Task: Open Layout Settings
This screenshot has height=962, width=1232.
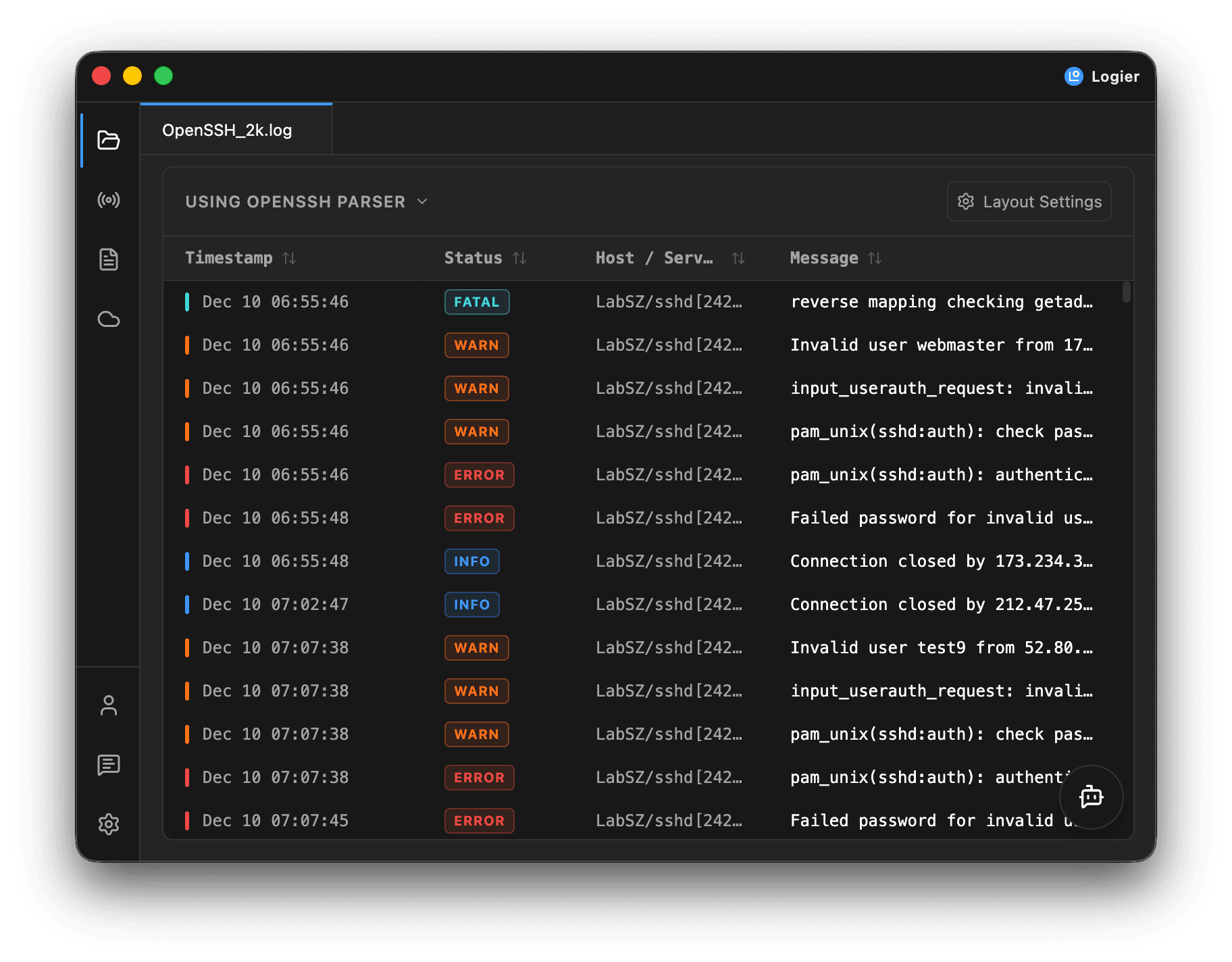Action: point(1029,201)
